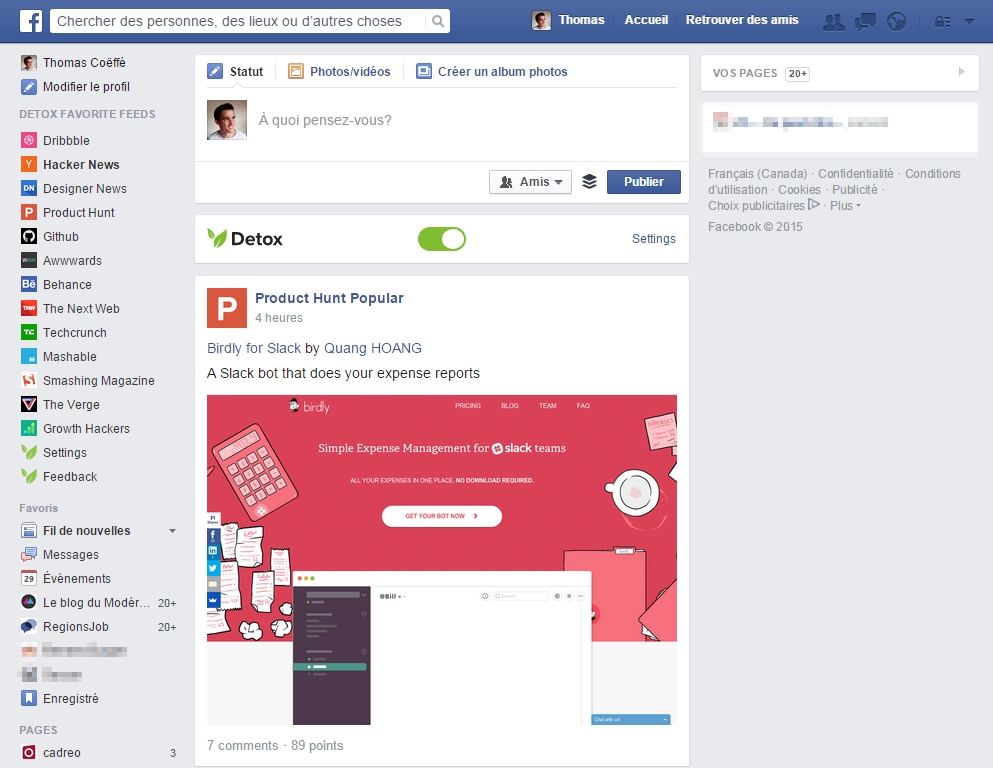Select the Créer un album photos tab
993x768 pixels.
492,72
